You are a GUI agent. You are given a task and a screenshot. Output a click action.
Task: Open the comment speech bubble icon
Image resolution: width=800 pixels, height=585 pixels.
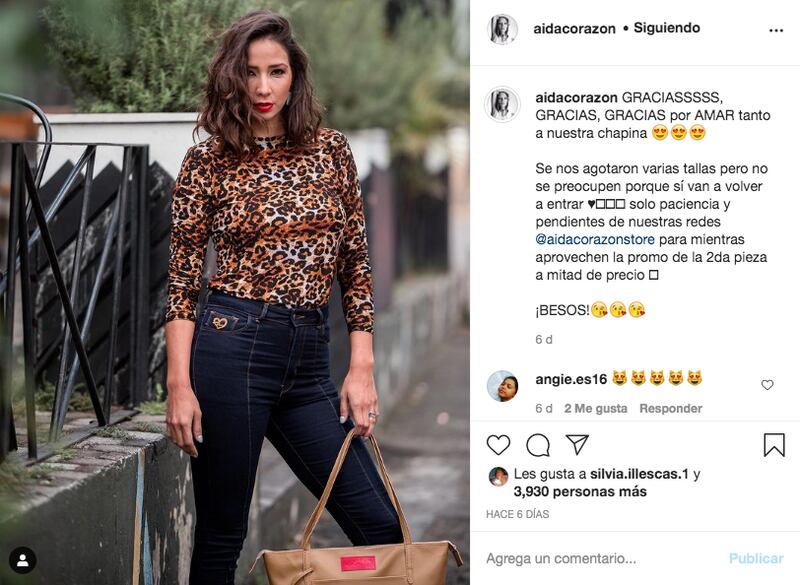538,445
